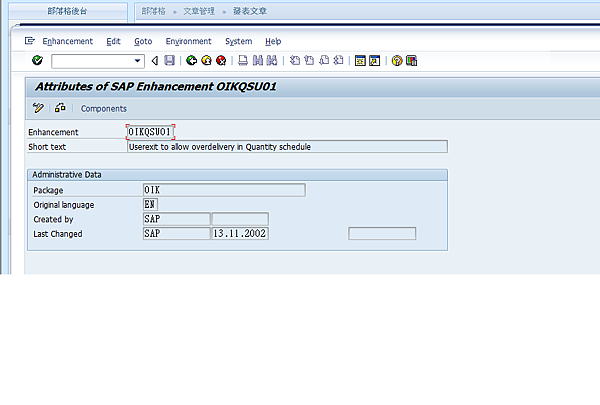Click the Package field OIK

224,190
